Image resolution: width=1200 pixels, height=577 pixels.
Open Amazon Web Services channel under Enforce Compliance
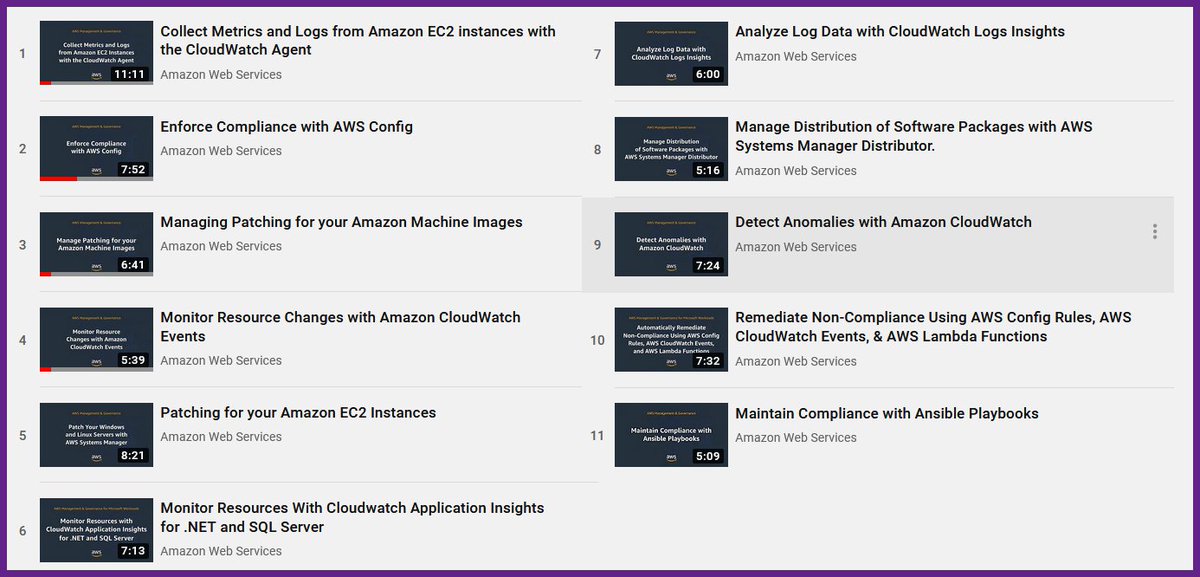(x=221, y=151)
